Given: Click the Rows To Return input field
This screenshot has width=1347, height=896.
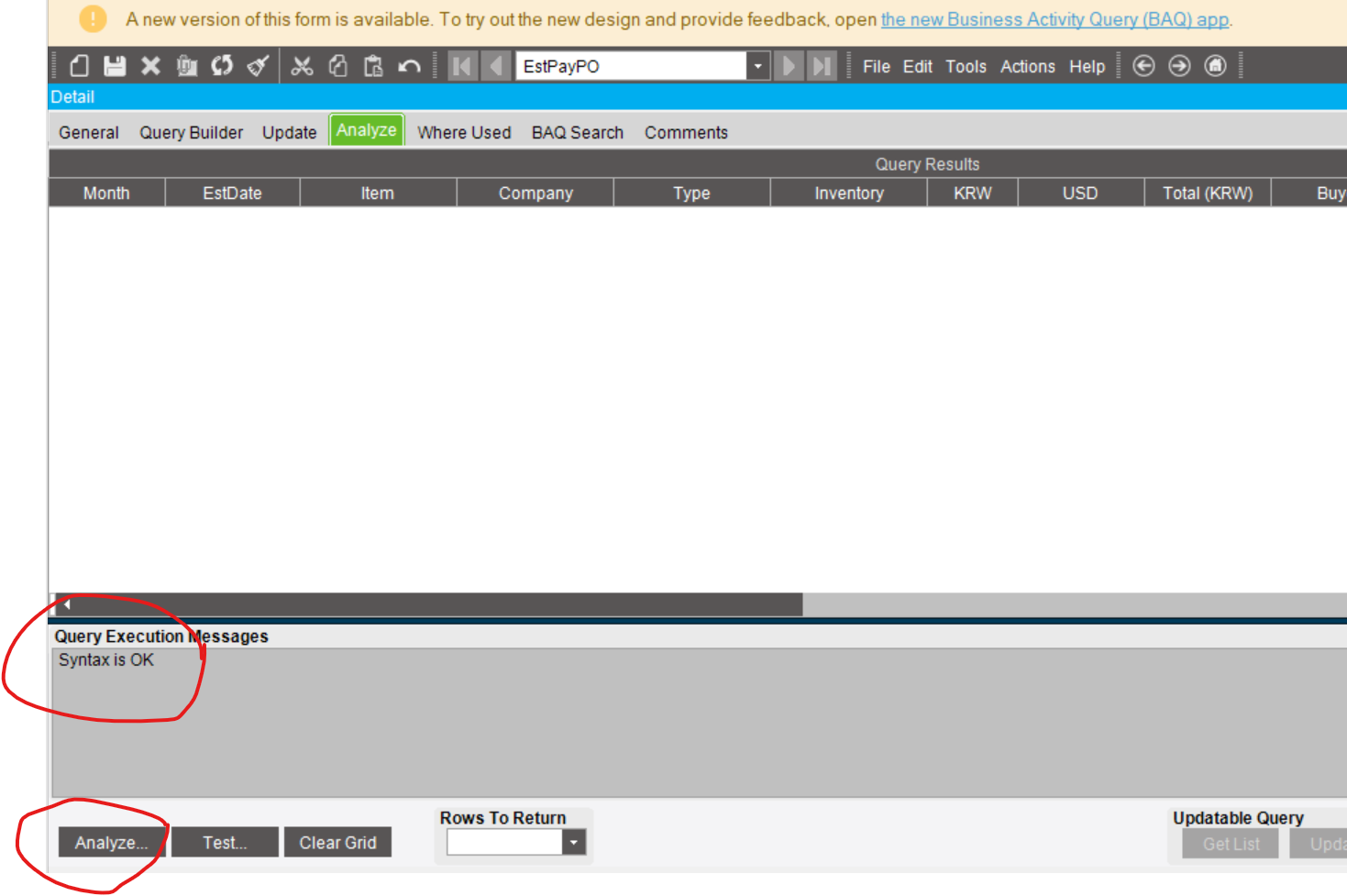Looking at the screenshot, I should [x=504, y=842].
